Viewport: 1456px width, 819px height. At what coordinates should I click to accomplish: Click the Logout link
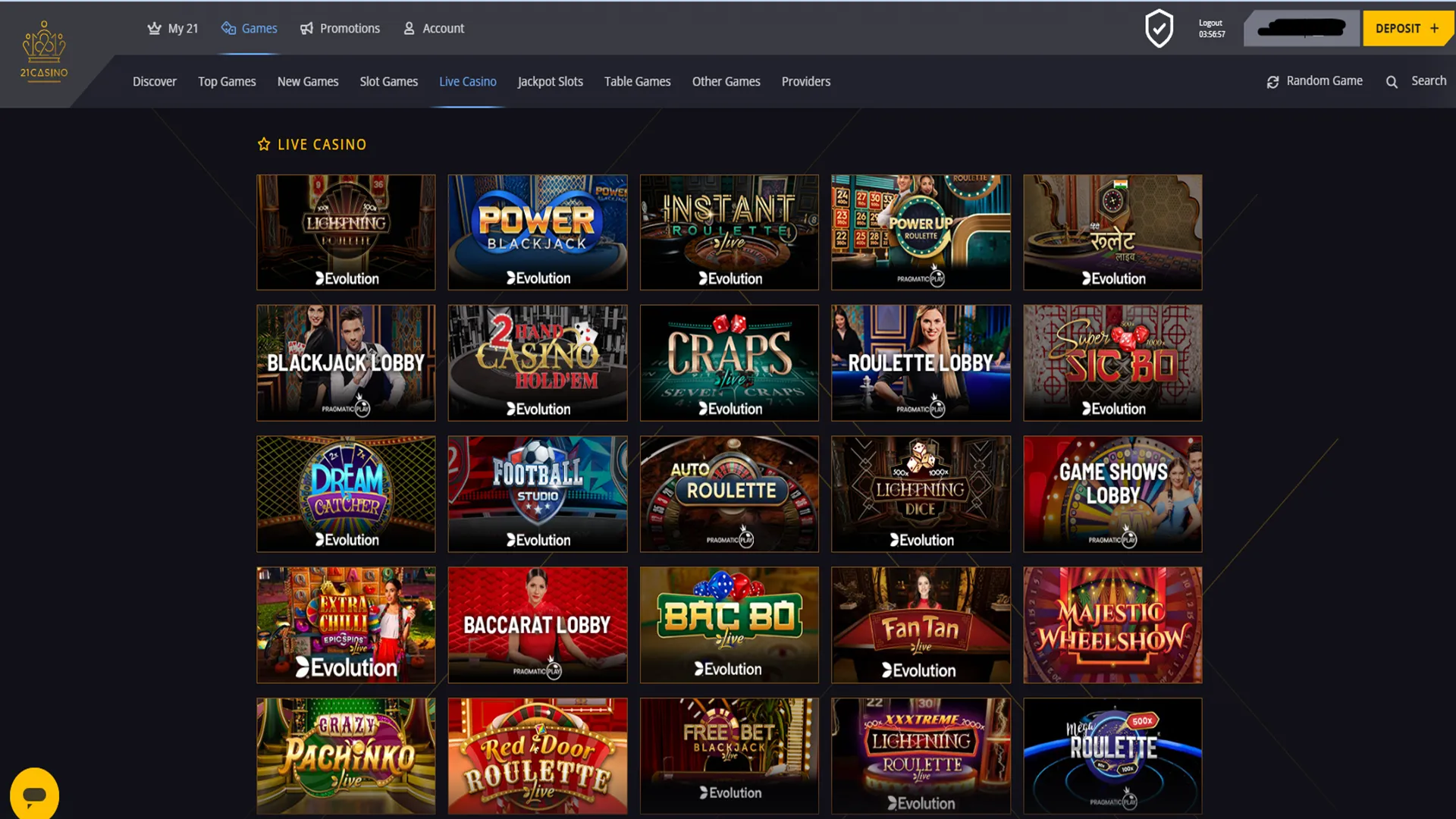click(1210, 23)
